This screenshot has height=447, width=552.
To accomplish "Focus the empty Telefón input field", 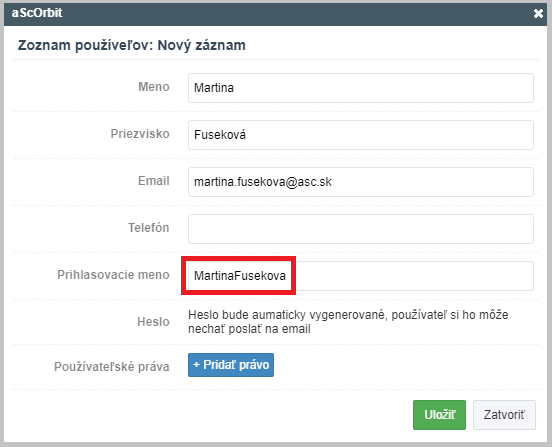I will 360,229.
